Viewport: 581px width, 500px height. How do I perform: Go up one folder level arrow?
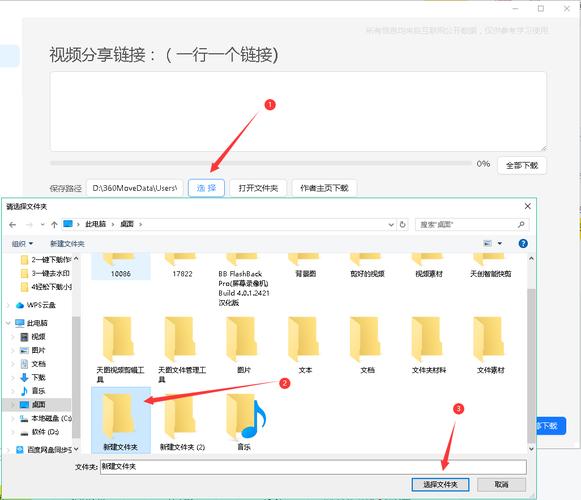coord(54,225)
